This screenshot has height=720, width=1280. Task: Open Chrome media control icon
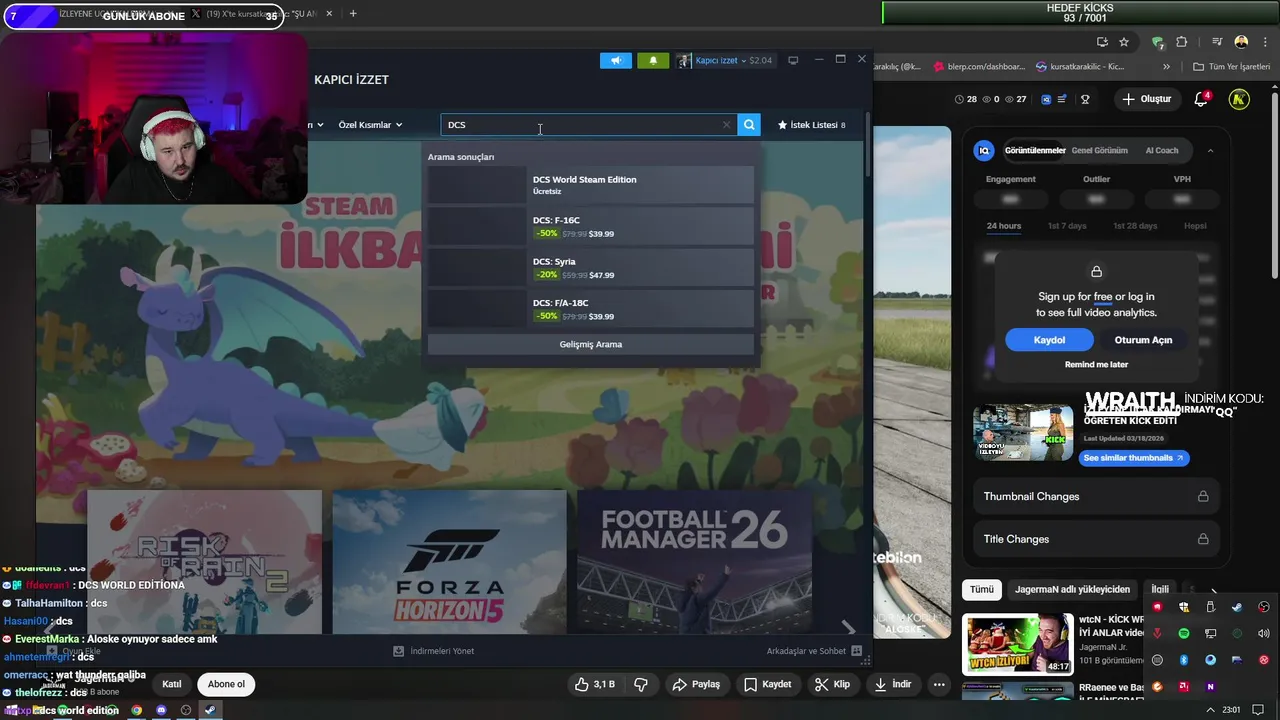coord(1217,42)
